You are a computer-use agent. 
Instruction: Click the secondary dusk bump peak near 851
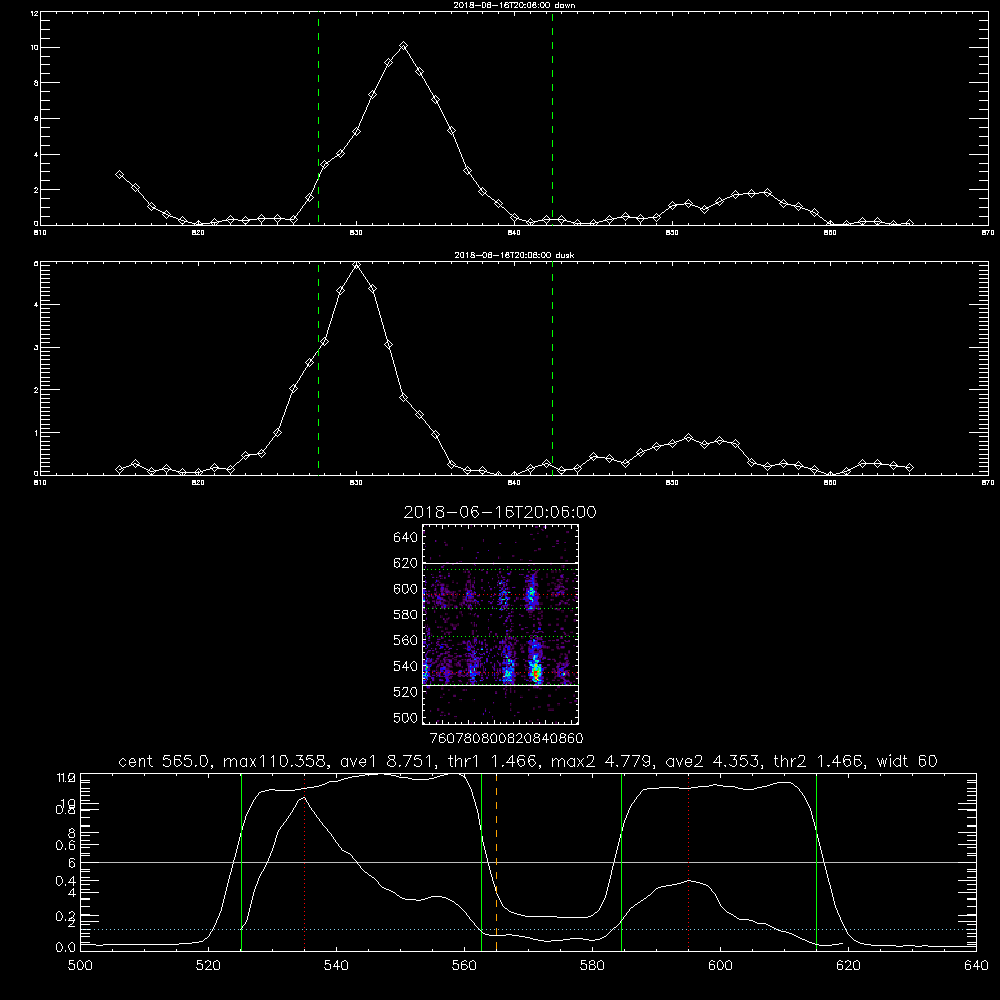click(x=688, y=438)
